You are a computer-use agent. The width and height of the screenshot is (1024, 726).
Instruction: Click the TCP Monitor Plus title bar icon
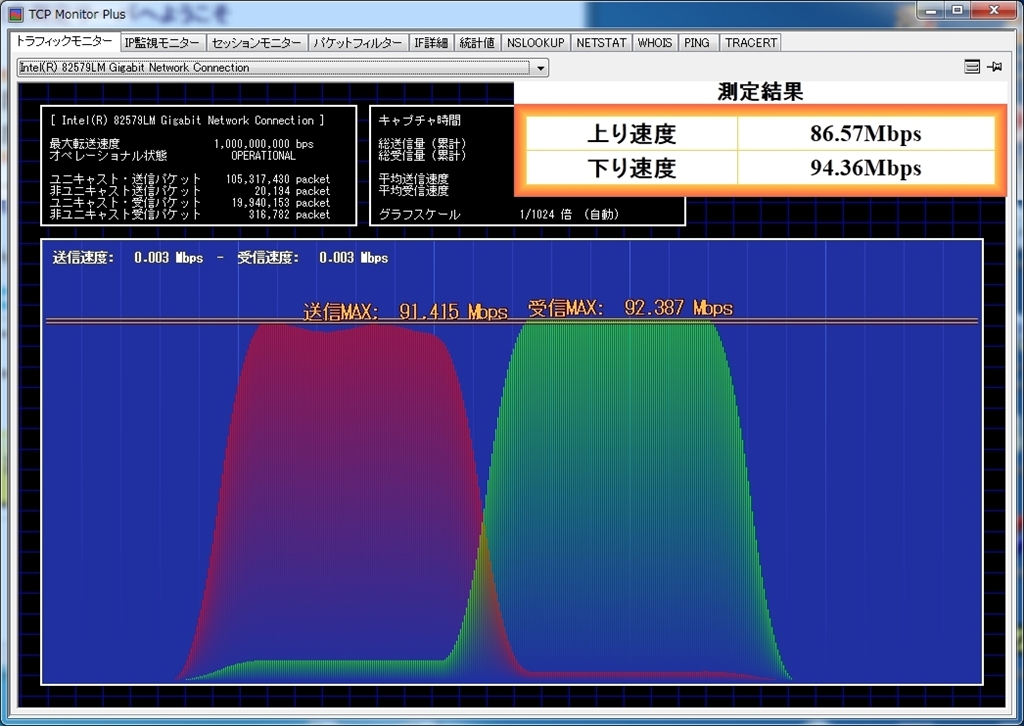(15, 14)
